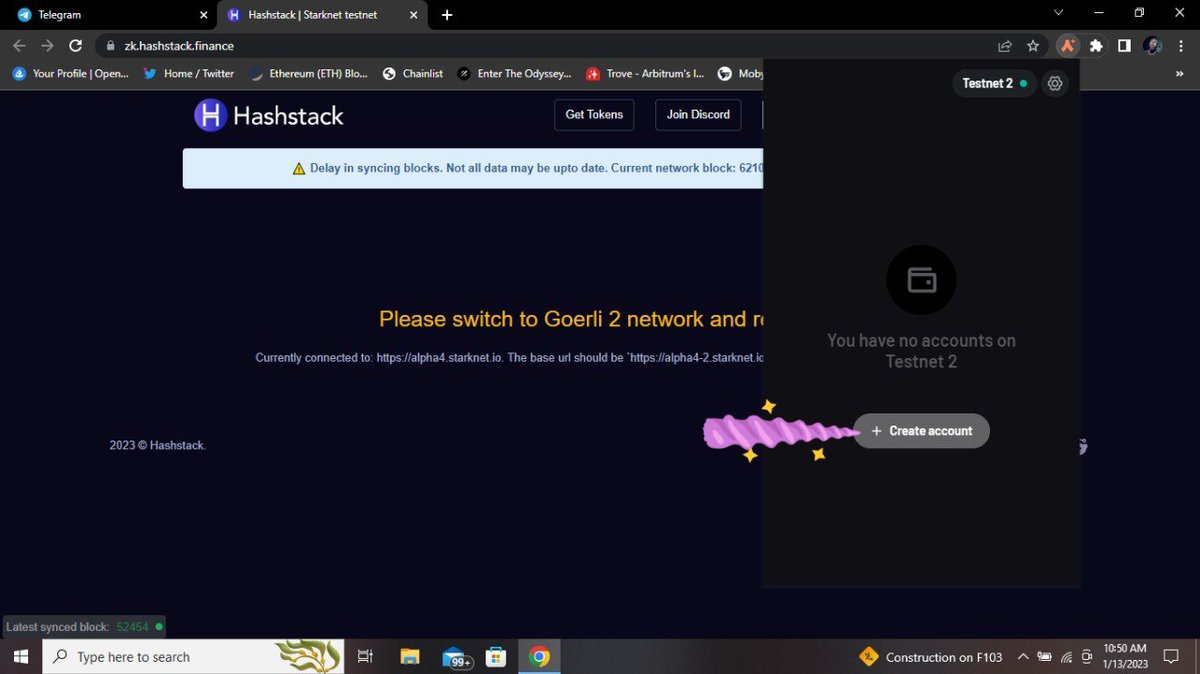Open Windows Start menu

click(21, 657)
